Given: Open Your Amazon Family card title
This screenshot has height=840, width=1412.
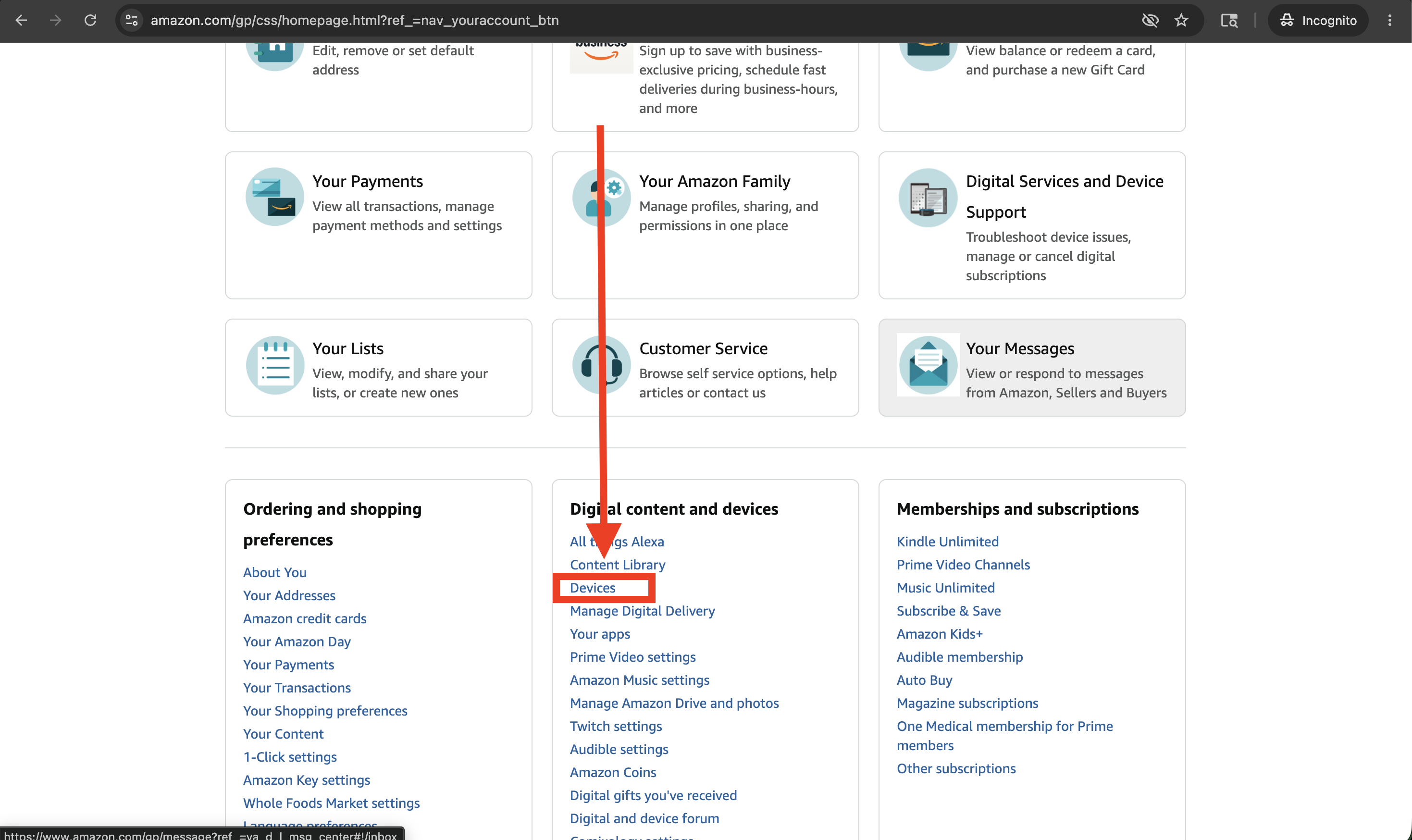Looking at the screenshot, I should 715,182.
